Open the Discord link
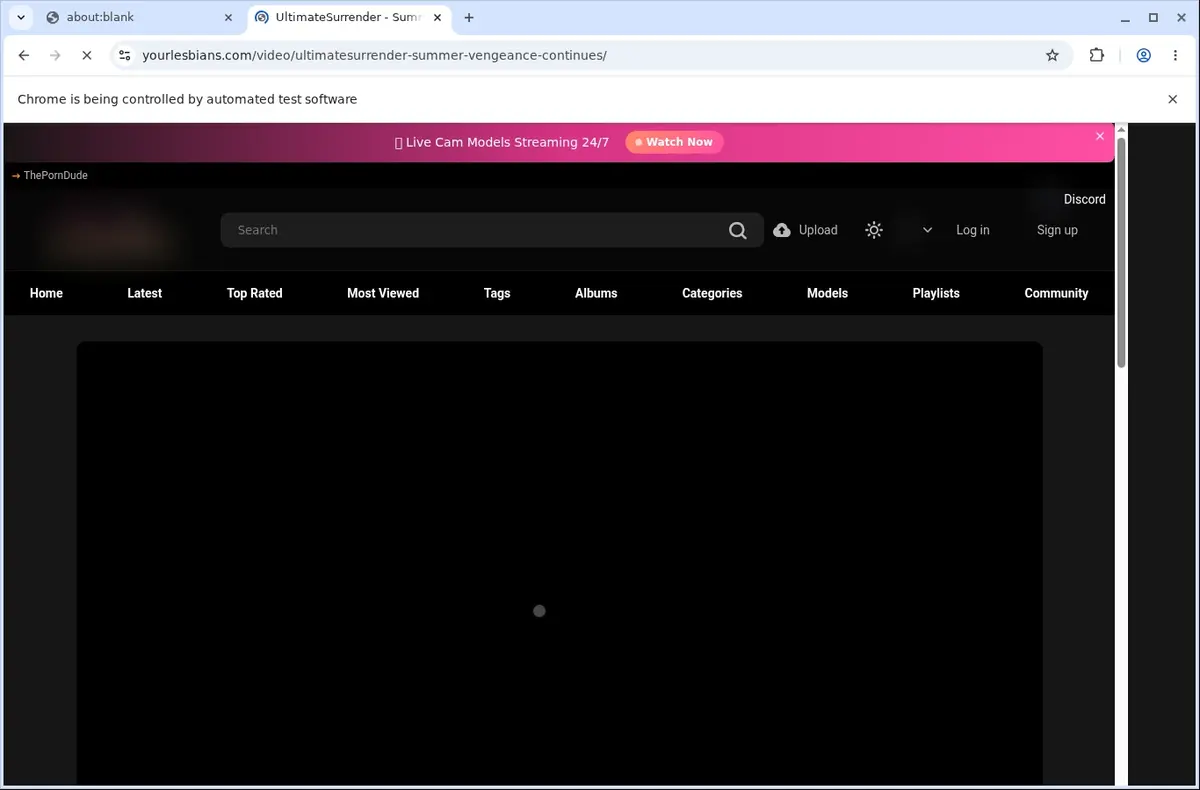The width and height of the screenshot is (1200, 790). coord(1084,199)
